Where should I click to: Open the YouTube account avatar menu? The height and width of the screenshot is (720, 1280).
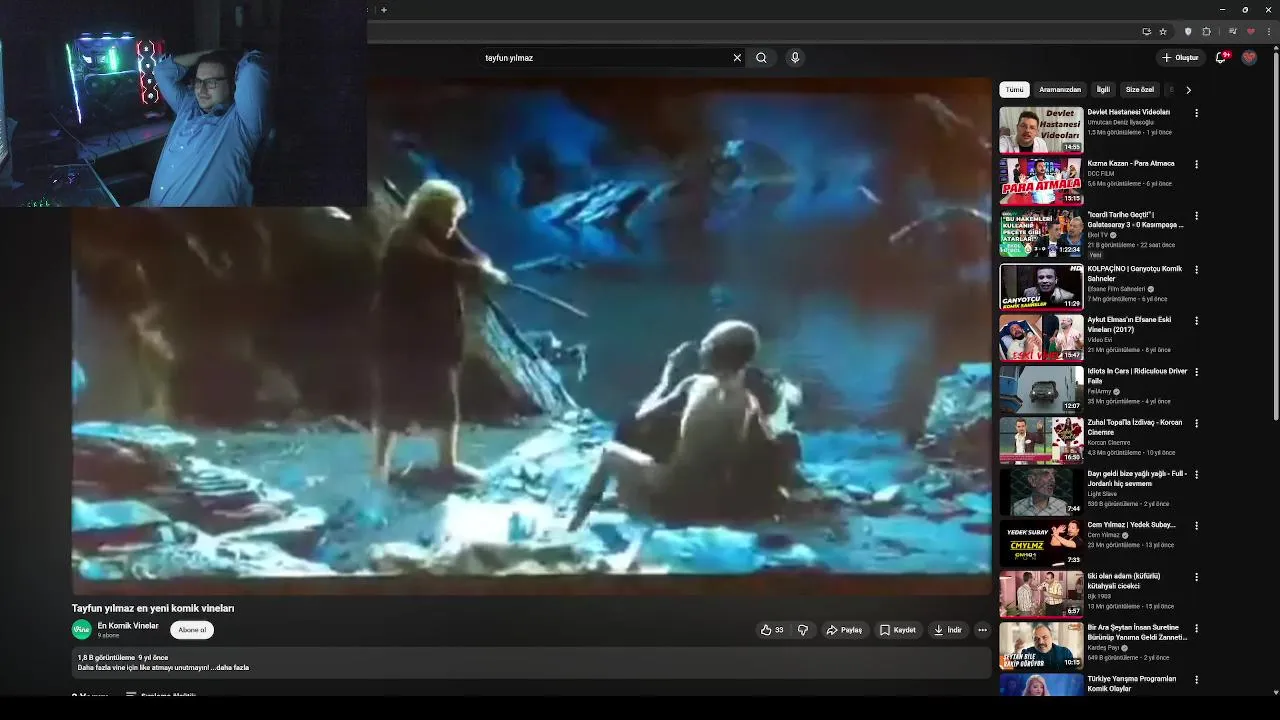pyautogui.click(x=1249, y=58)
